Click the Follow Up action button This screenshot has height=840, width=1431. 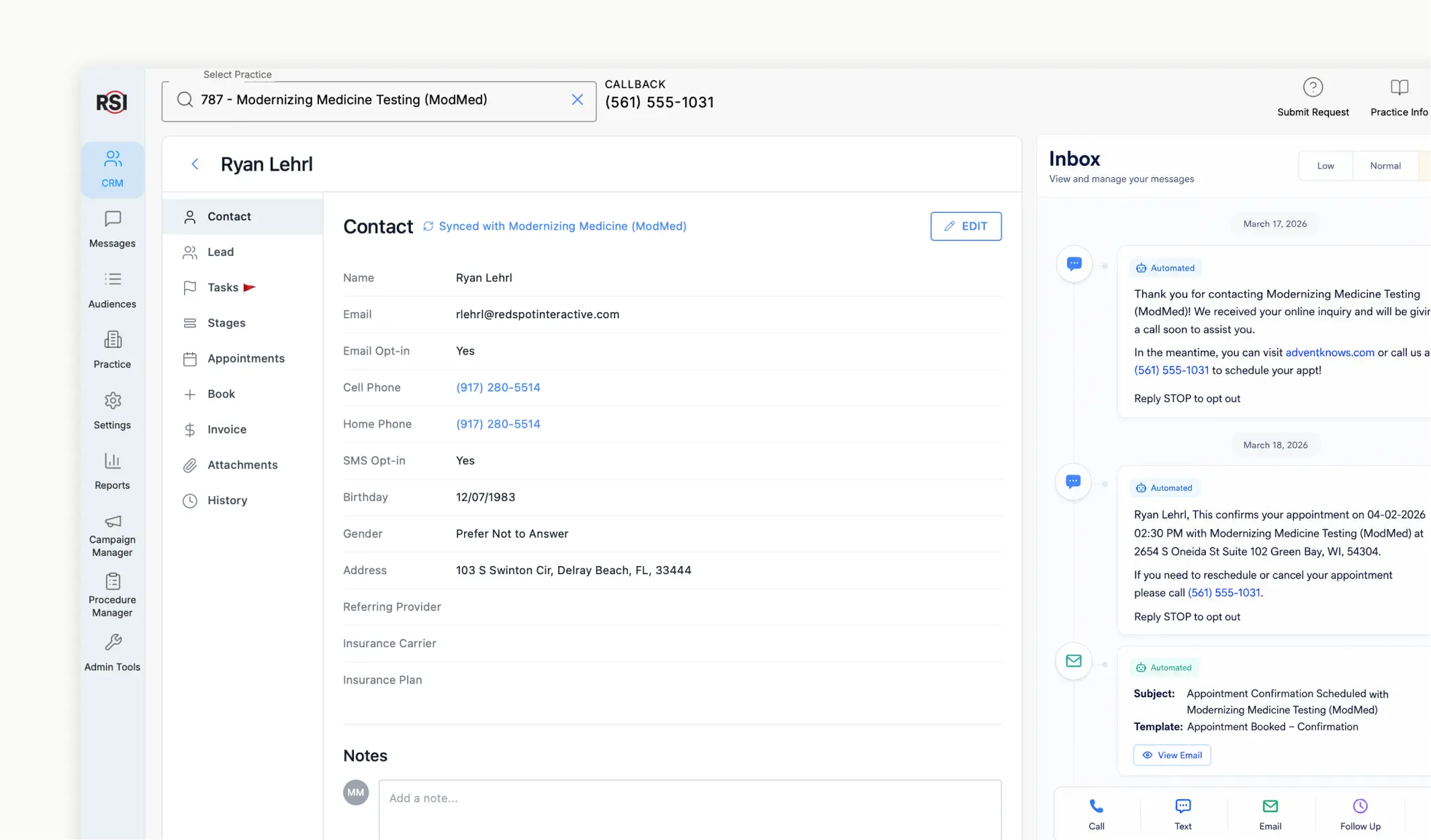(1360, 814)
